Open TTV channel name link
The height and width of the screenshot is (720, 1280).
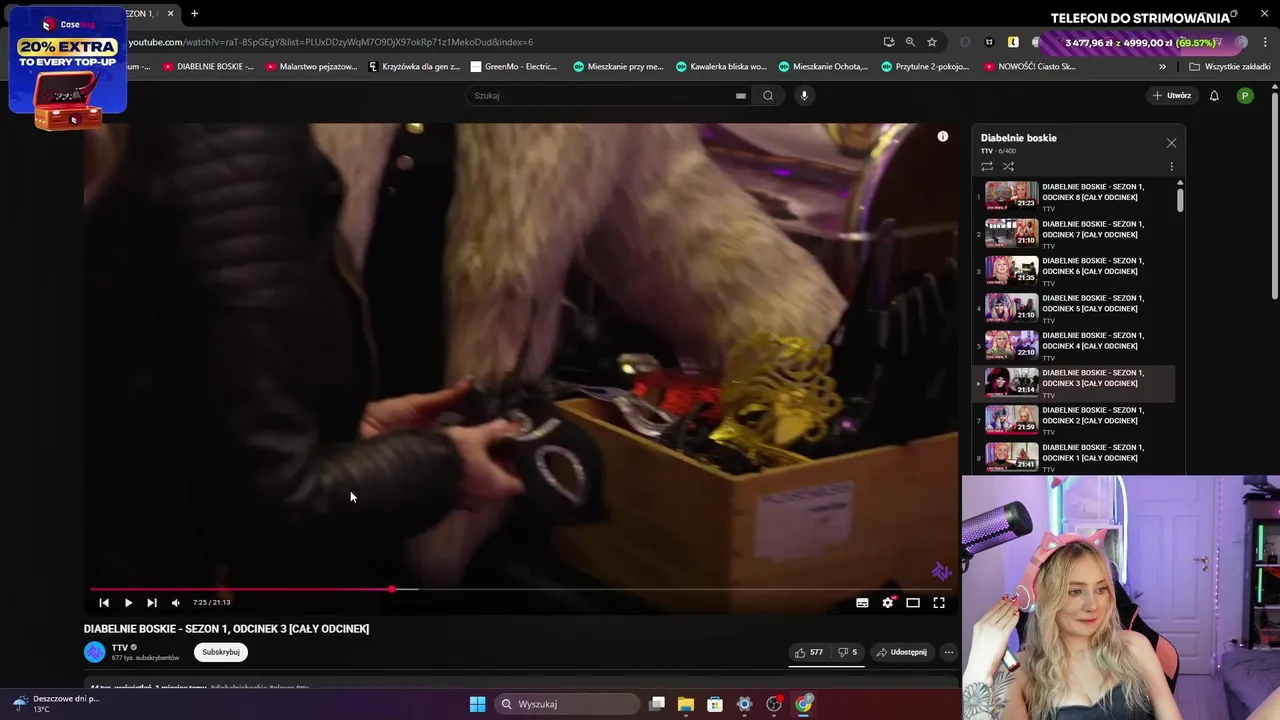[x=120, y=647]
